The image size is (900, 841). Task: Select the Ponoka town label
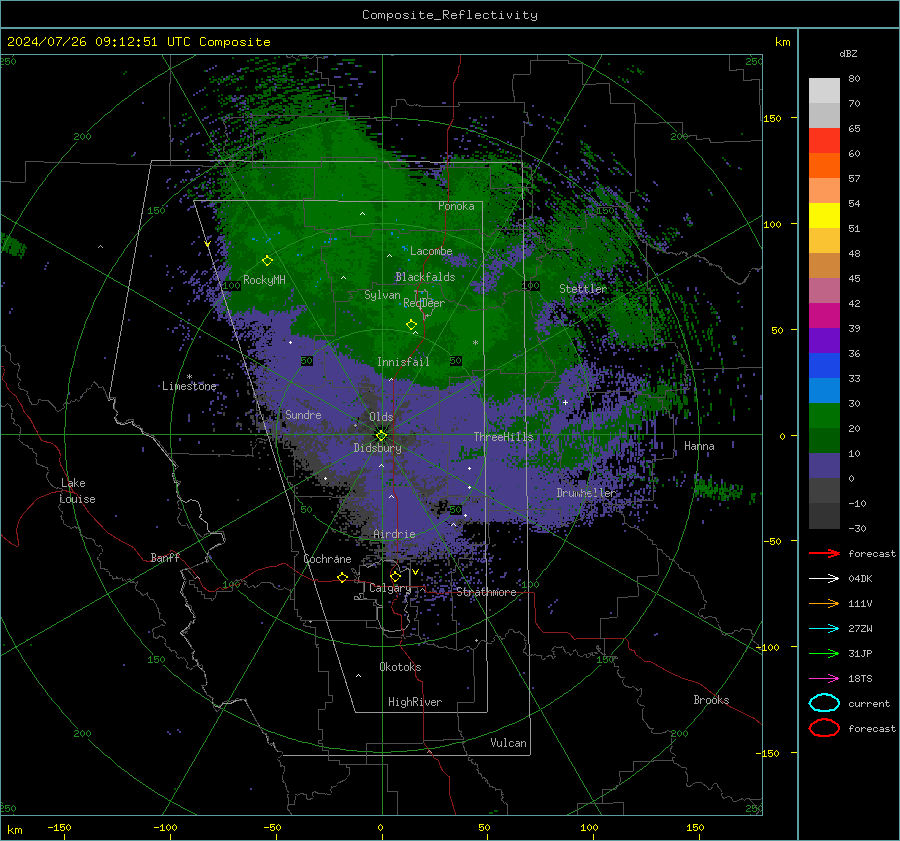[456, 206]
